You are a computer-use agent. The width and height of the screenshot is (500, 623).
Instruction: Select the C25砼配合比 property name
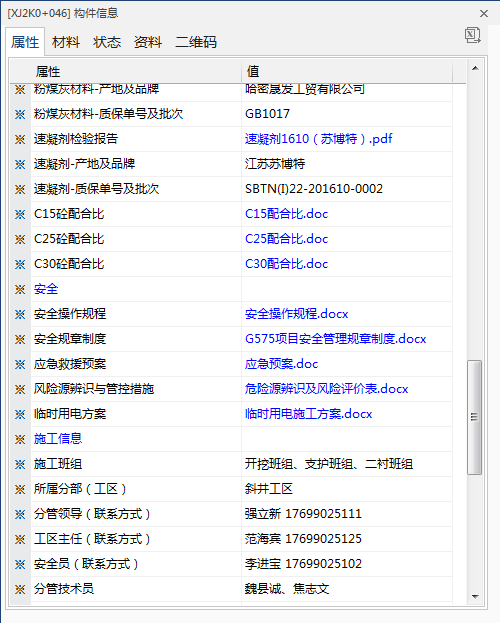[69, 239]
